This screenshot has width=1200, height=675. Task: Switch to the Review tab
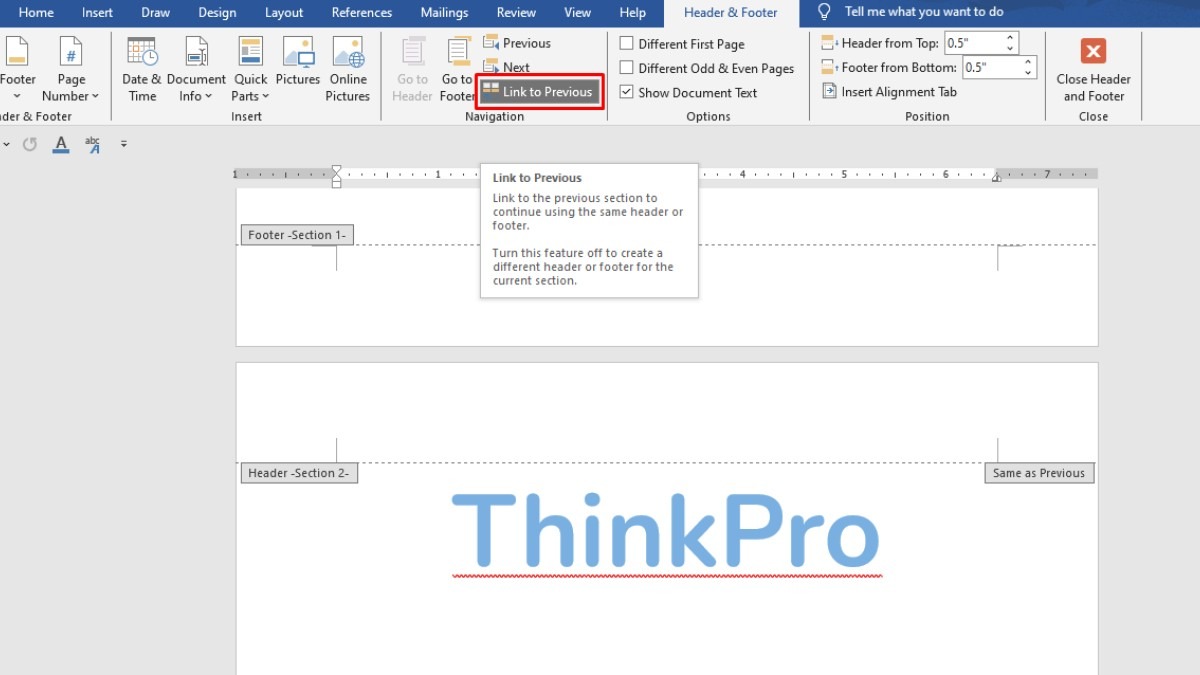[516, 12]
